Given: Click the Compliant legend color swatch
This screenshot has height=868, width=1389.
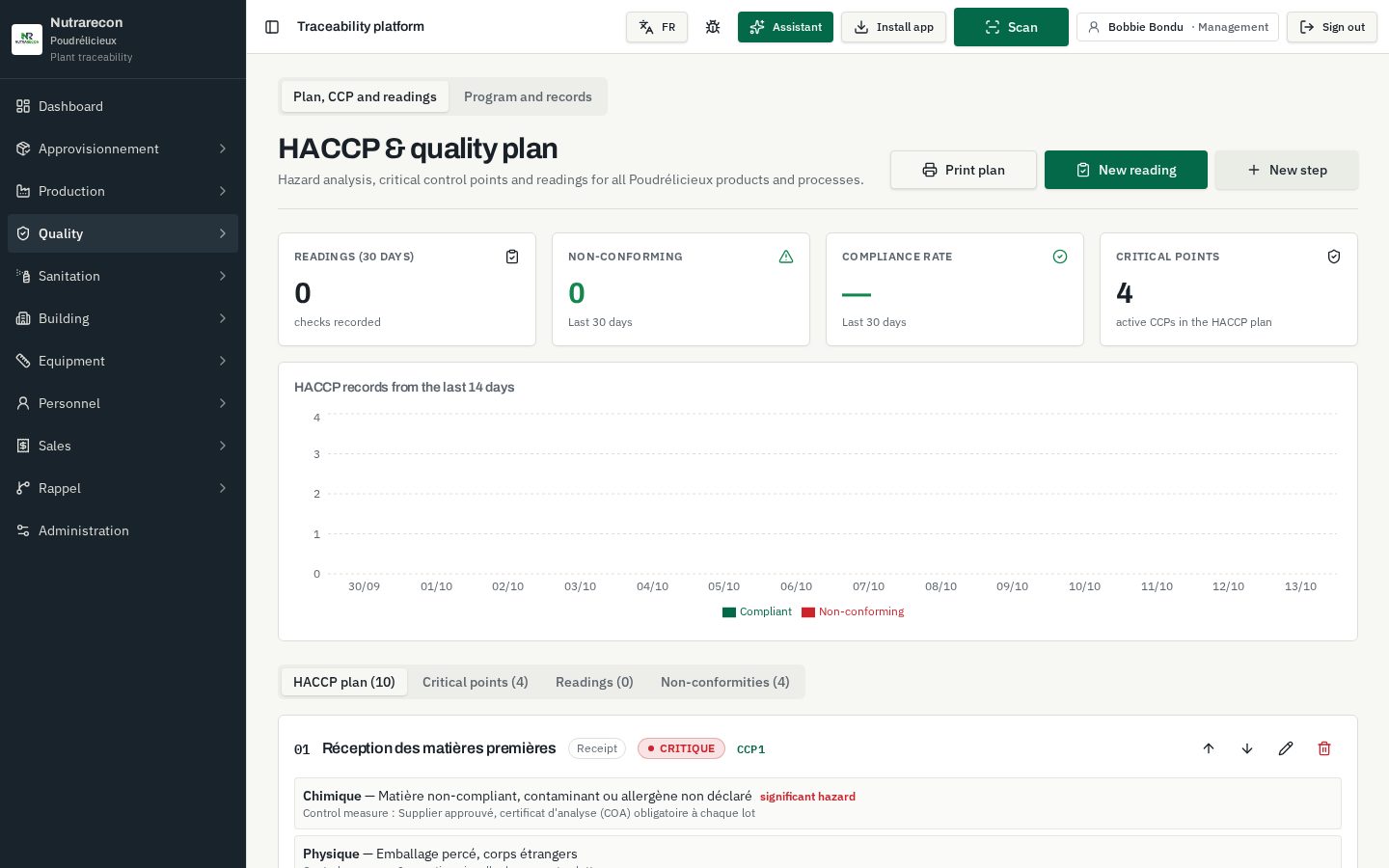Looking at the screenshot, I should tap(729, 612).
